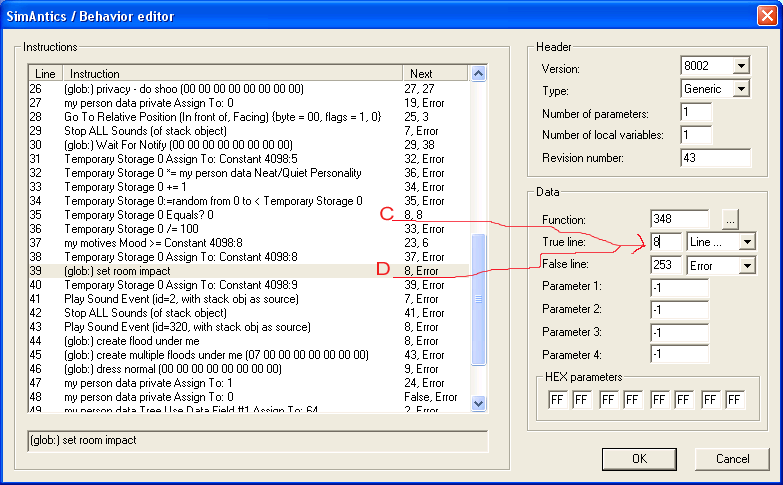
Task: Select line 47 person data private Assign 1
Action: [248, 383]
